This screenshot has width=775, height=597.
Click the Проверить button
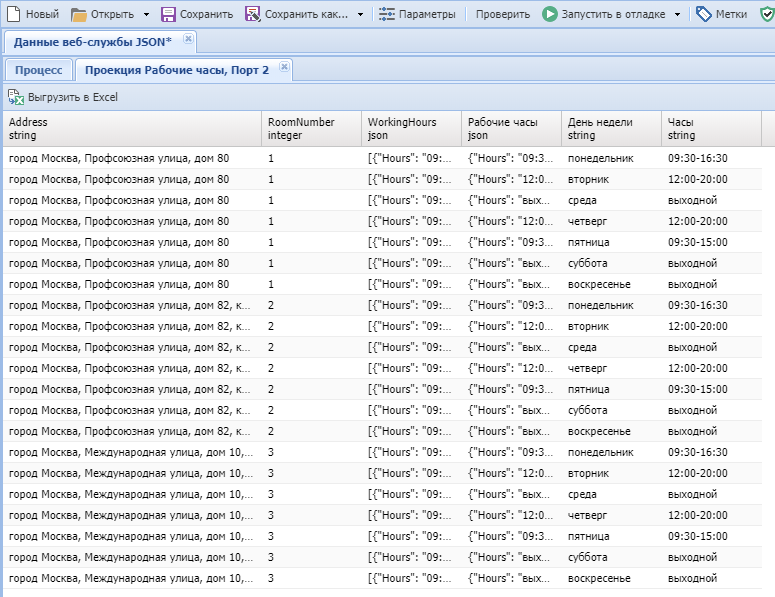coord(503,14)
